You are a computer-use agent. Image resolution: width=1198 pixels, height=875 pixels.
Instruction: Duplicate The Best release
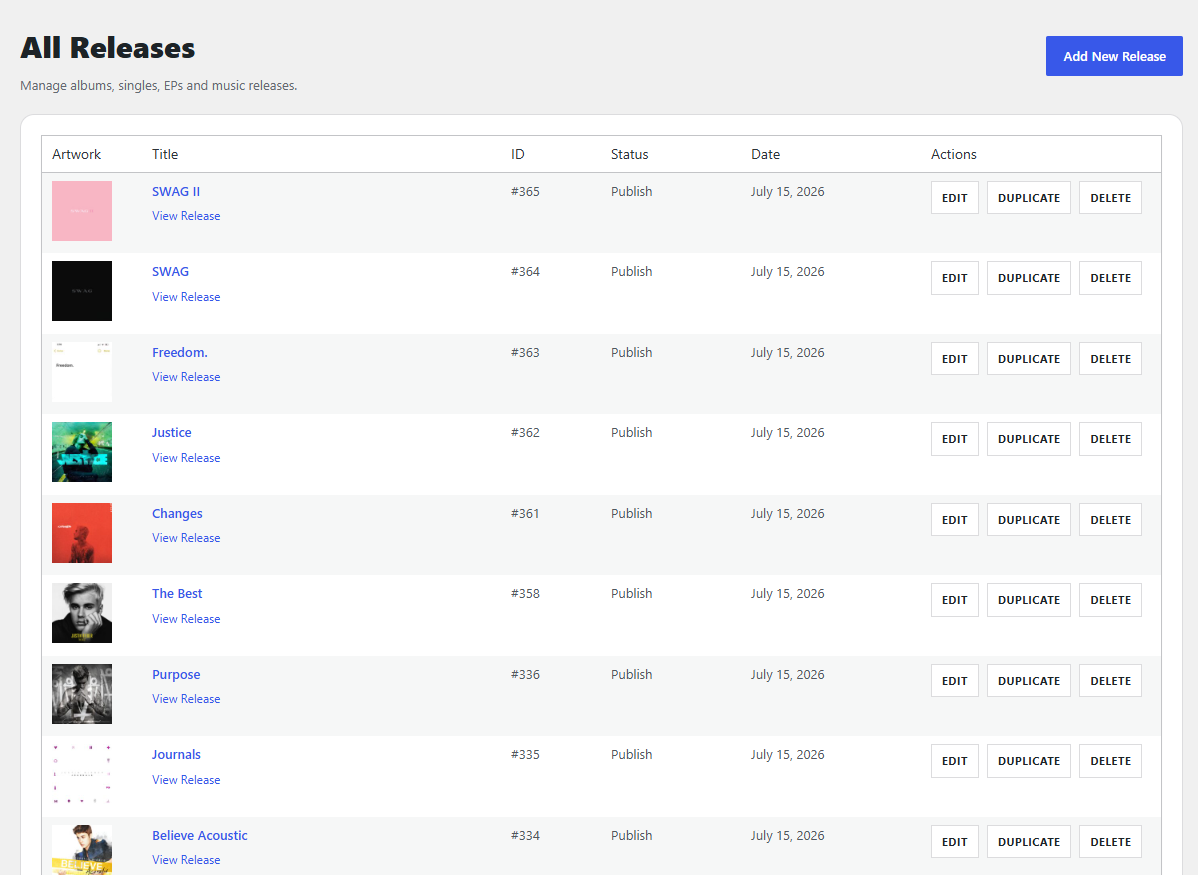tap(1028, 601)
